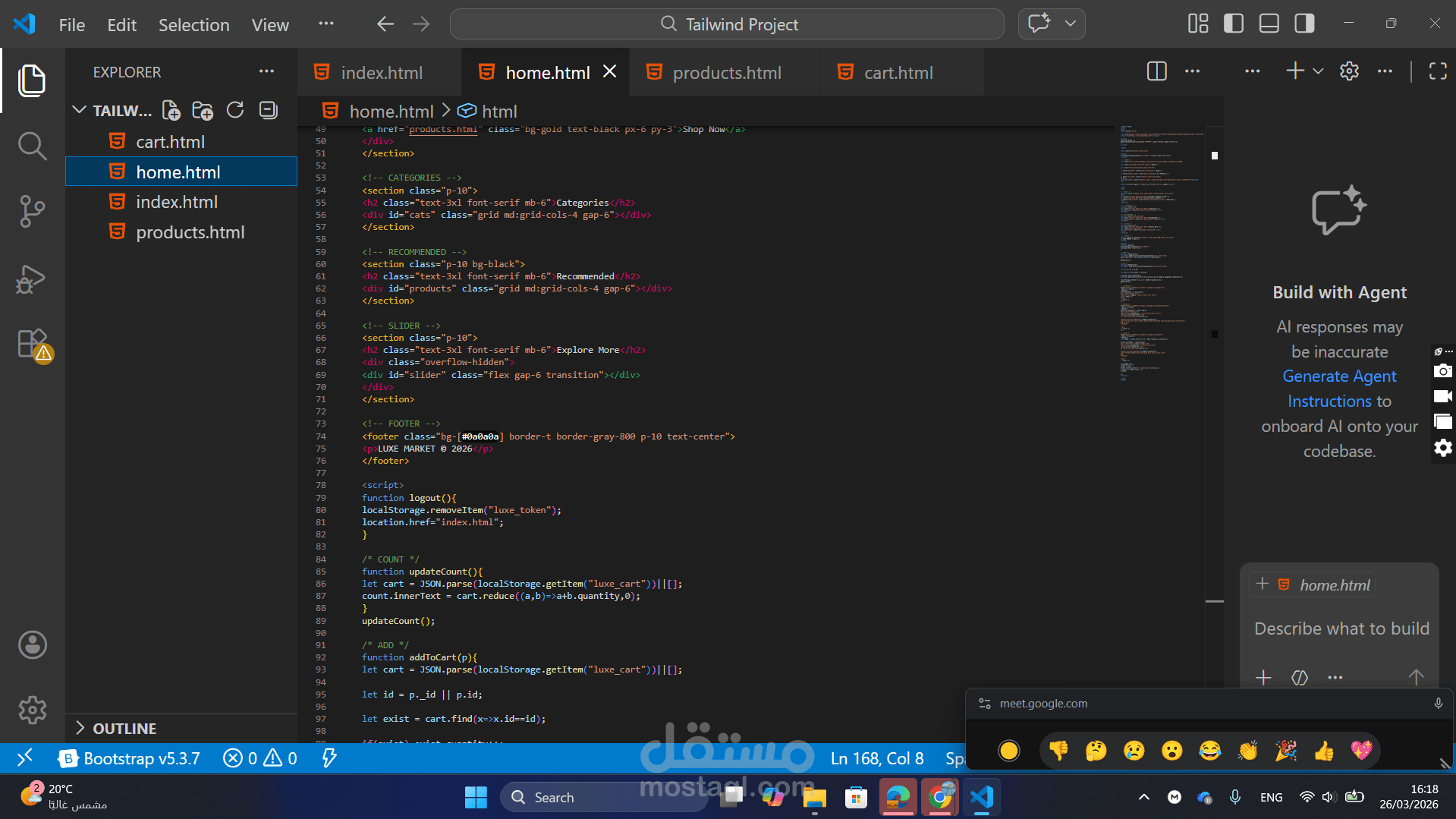Open the html breadcrumb symbol
The height and width of the screenshot is (819, 1456).
click(x=487, y=112)
